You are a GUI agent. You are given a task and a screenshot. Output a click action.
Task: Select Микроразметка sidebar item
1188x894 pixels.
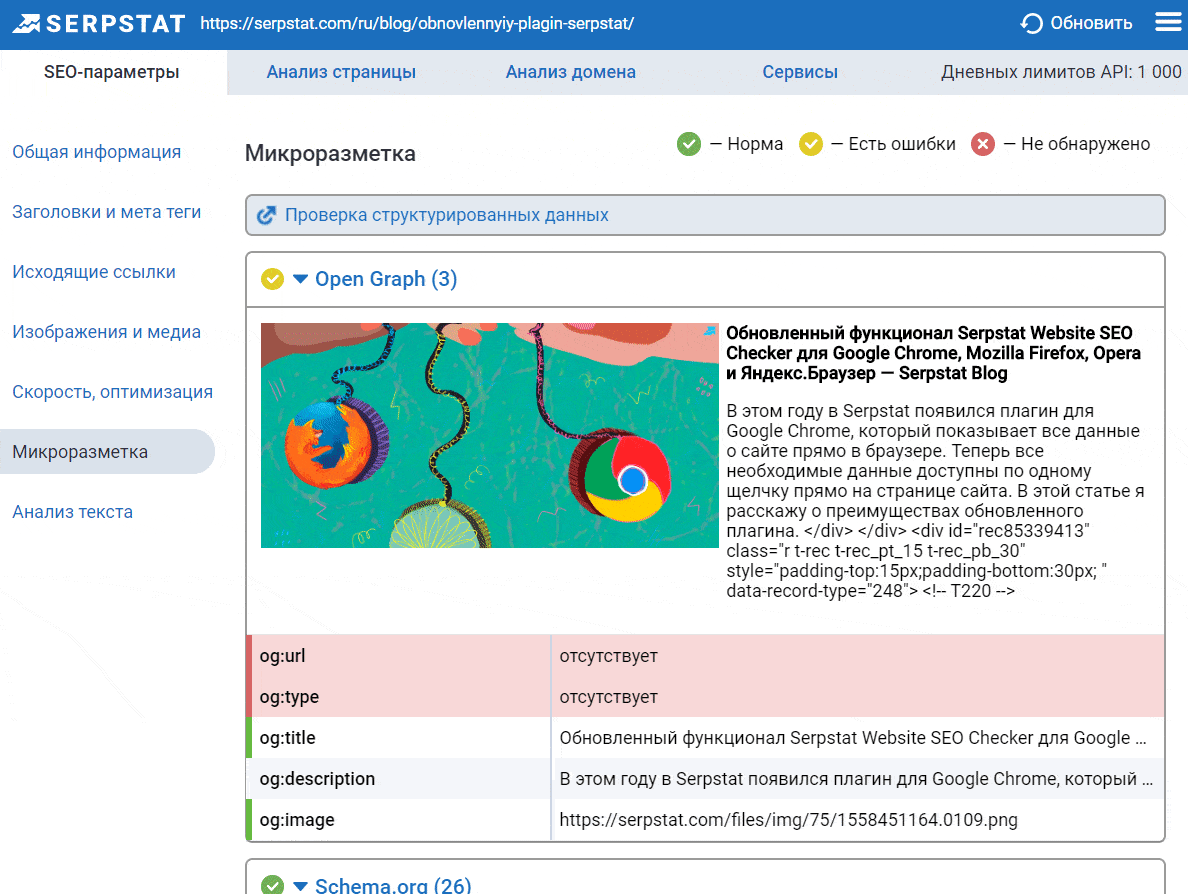click(x=107, y=452)
